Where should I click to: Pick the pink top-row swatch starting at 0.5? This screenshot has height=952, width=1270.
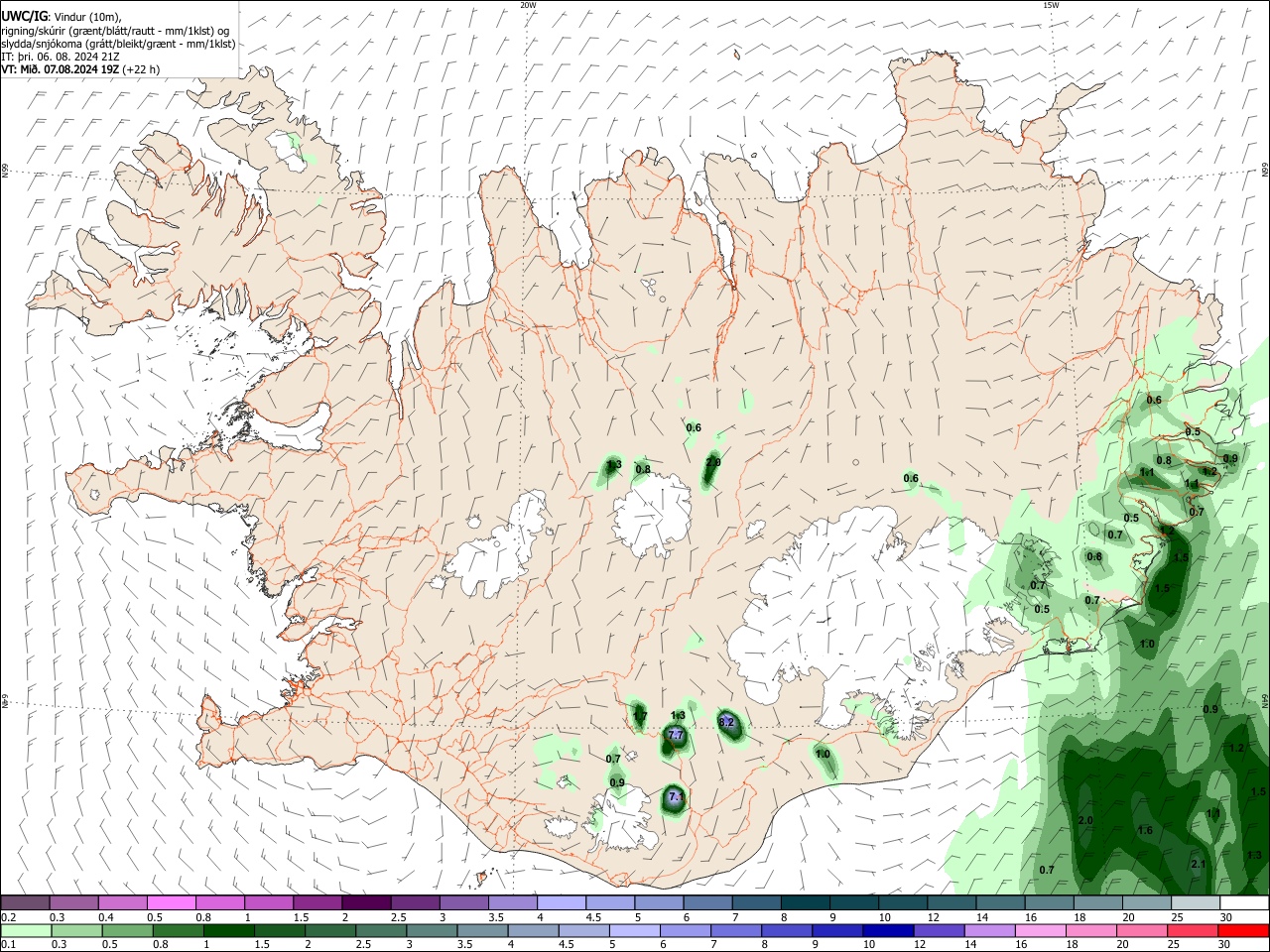point(171,903)
